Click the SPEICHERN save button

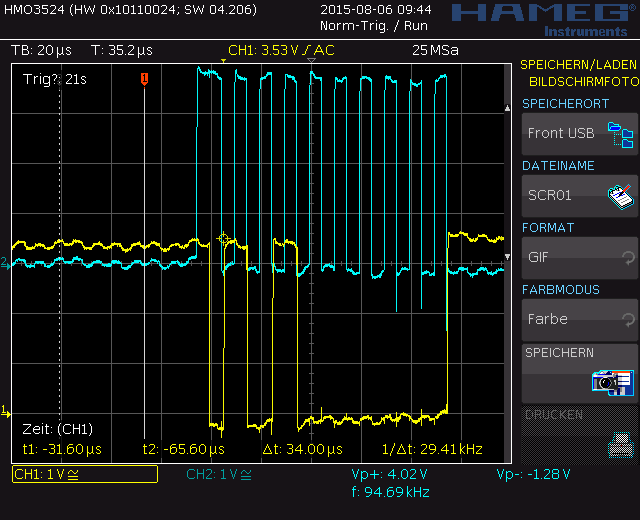[x=580, y=373]
